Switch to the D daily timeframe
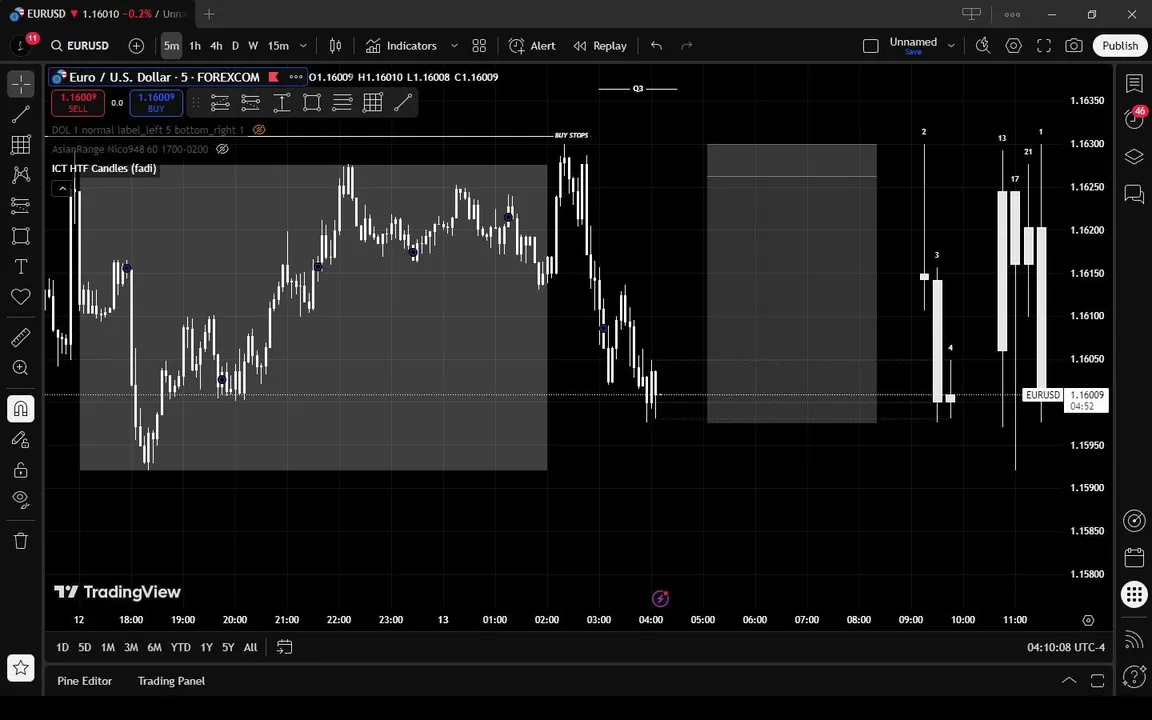Viewport: 1152px width, 720px height. (x=235, y=46)
